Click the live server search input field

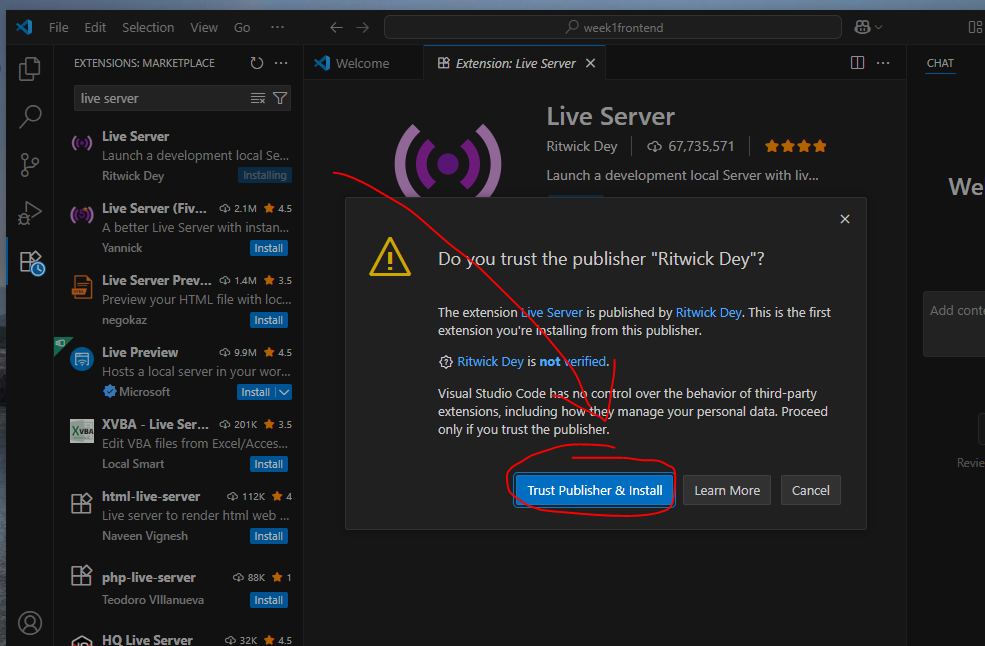160,98
